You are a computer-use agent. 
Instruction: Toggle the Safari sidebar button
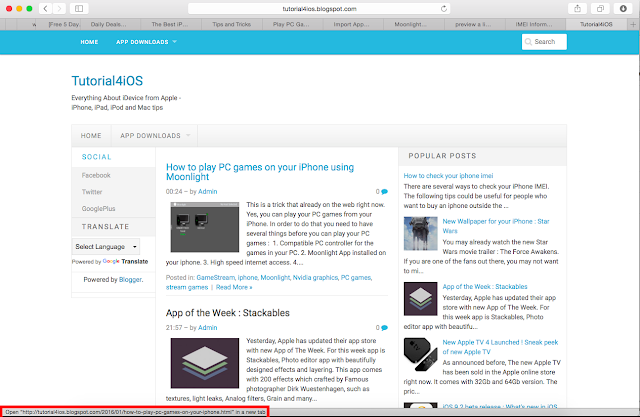click(x=79, y=8)
